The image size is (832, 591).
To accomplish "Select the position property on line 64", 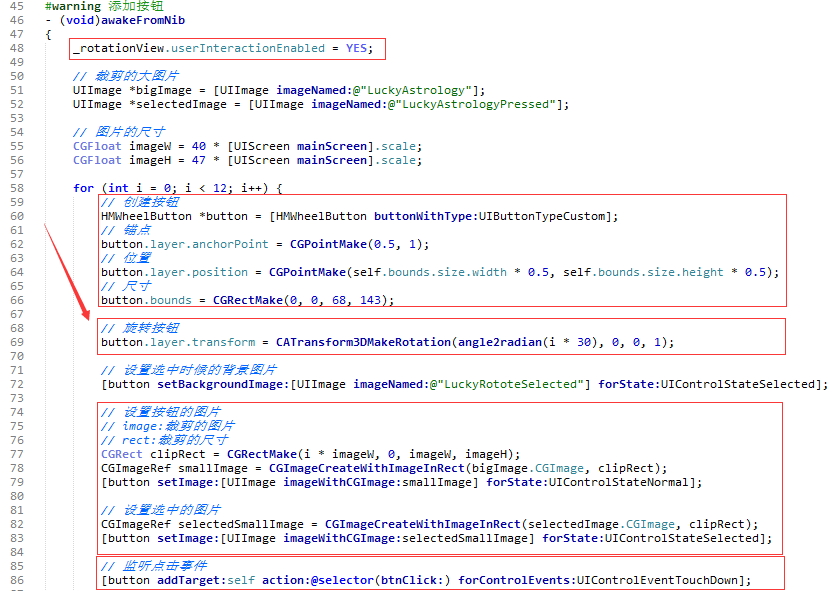I will (220, 272).
